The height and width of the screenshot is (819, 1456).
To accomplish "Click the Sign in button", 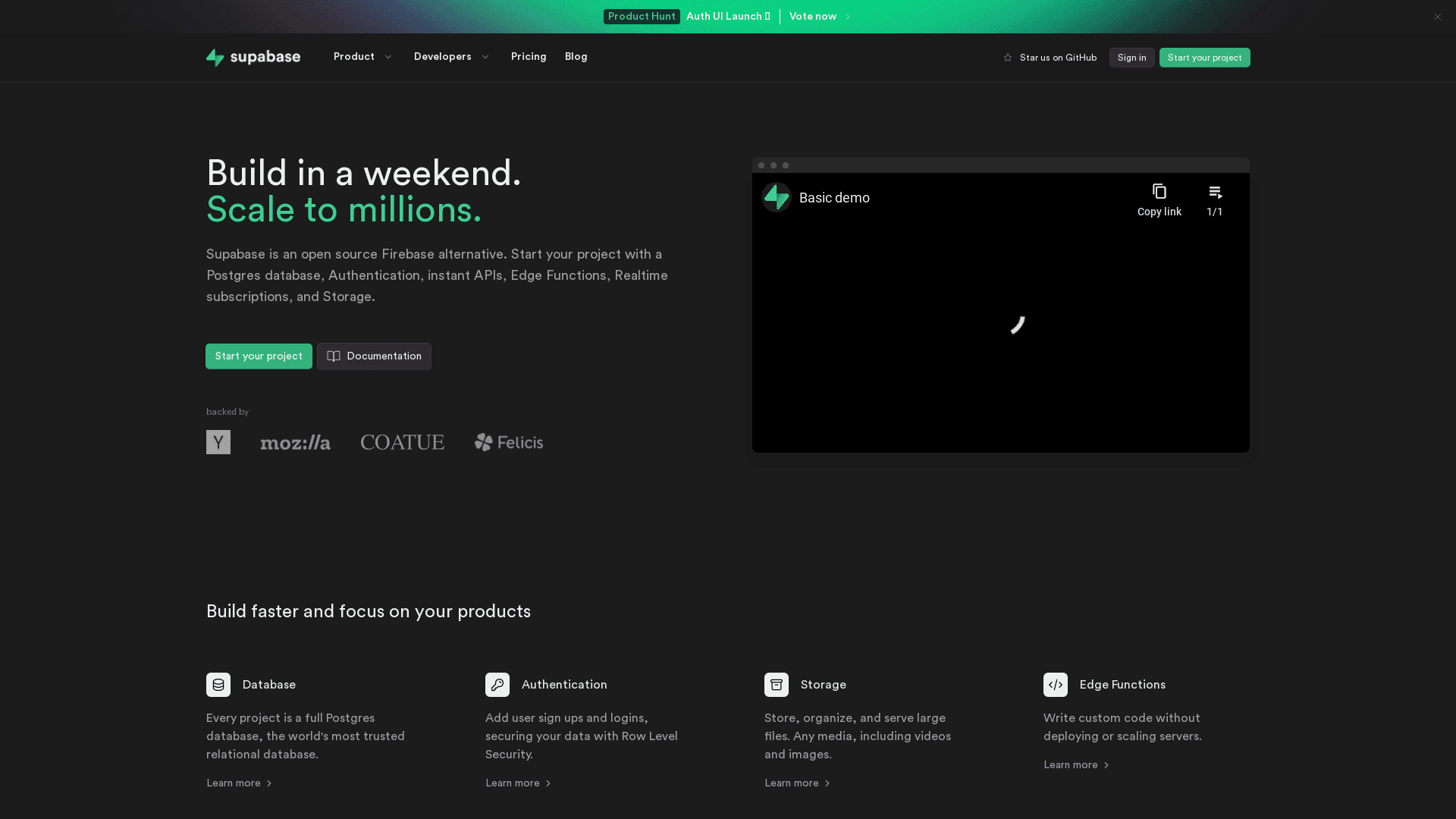I will [1131, 58].
